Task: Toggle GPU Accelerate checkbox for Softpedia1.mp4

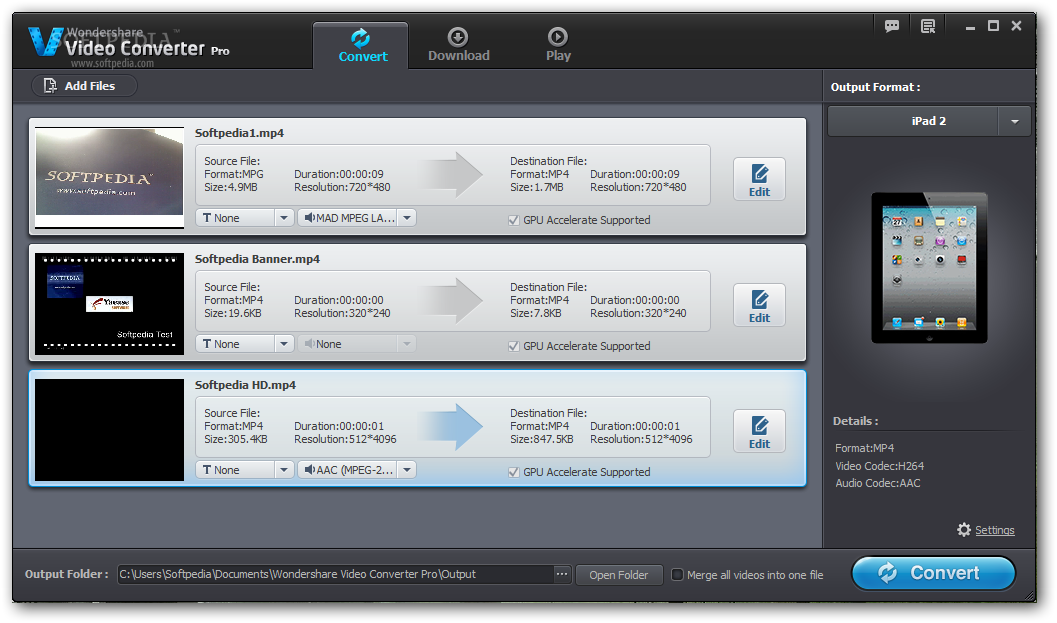Action: tap(514, 220)
